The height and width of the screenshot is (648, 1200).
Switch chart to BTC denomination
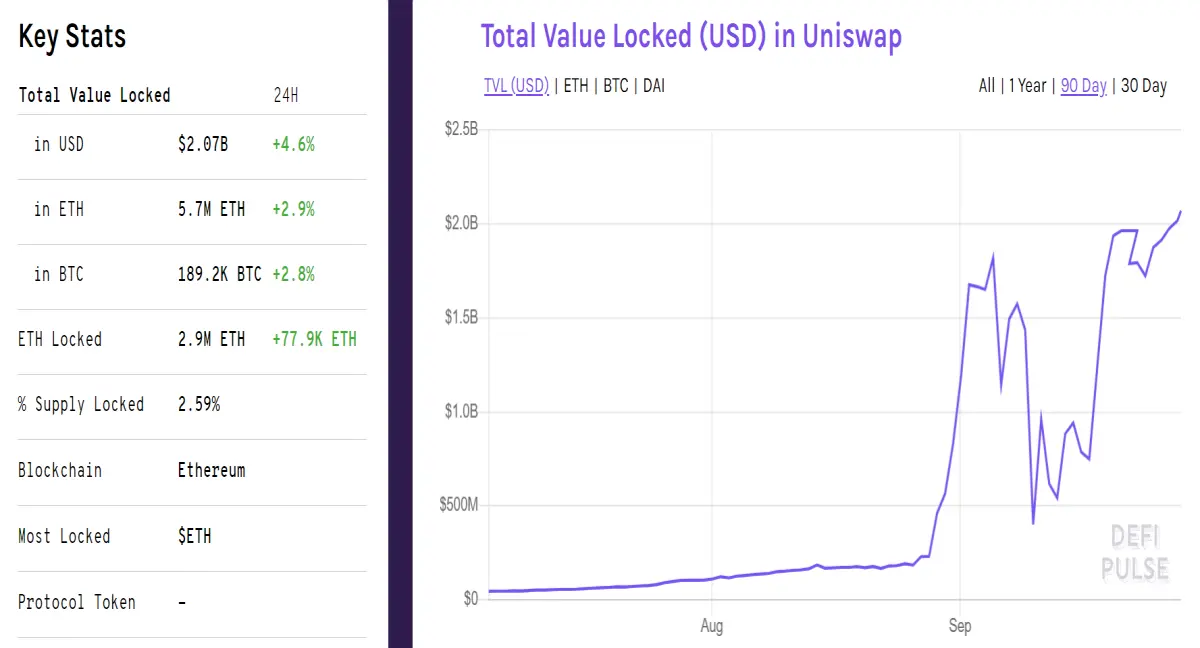click(616, 86)
